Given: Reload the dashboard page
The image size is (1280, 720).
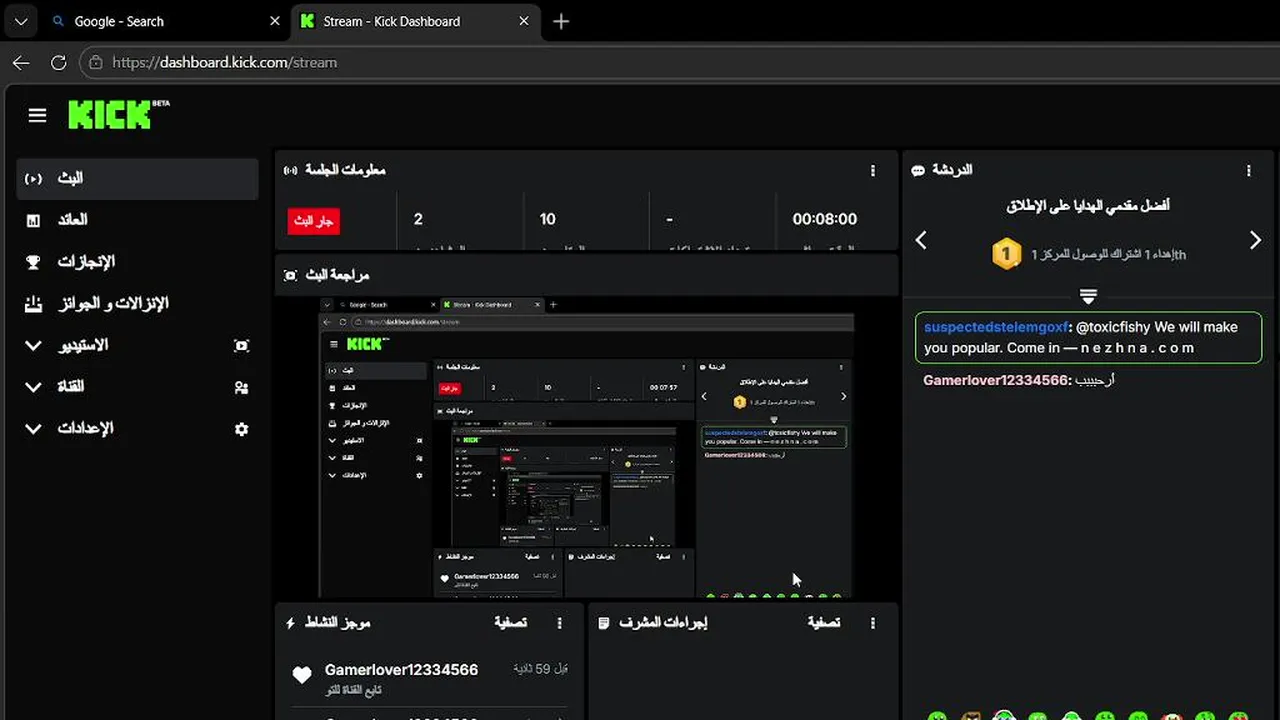Looking at the screenshot, I should click(x=58, y=62).
